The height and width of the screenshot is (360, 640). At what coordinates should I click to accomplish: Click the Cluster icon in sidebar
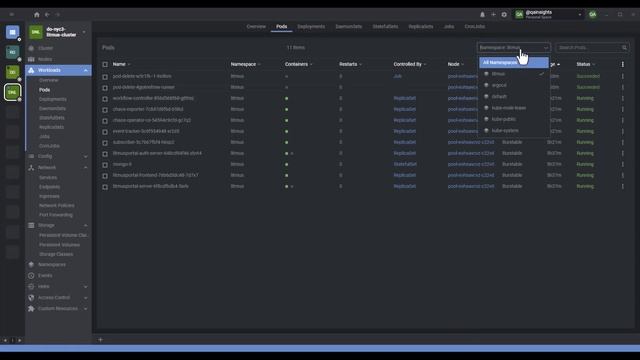click(x=31, y=48)
